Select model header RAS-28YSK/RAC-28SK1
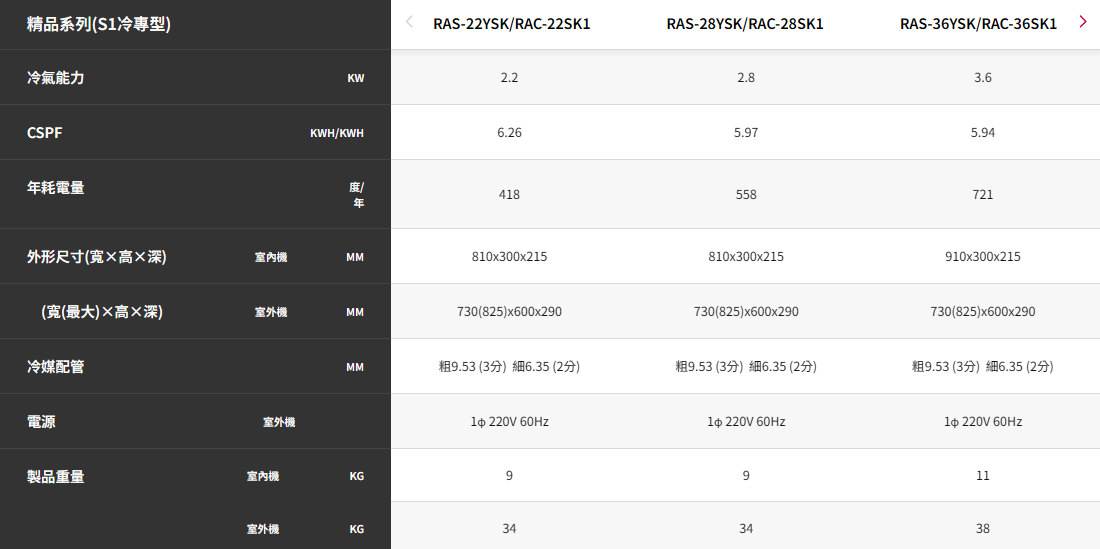This screenshot has height=549, width=1100. pyautogui.click(x=745, y=25)
